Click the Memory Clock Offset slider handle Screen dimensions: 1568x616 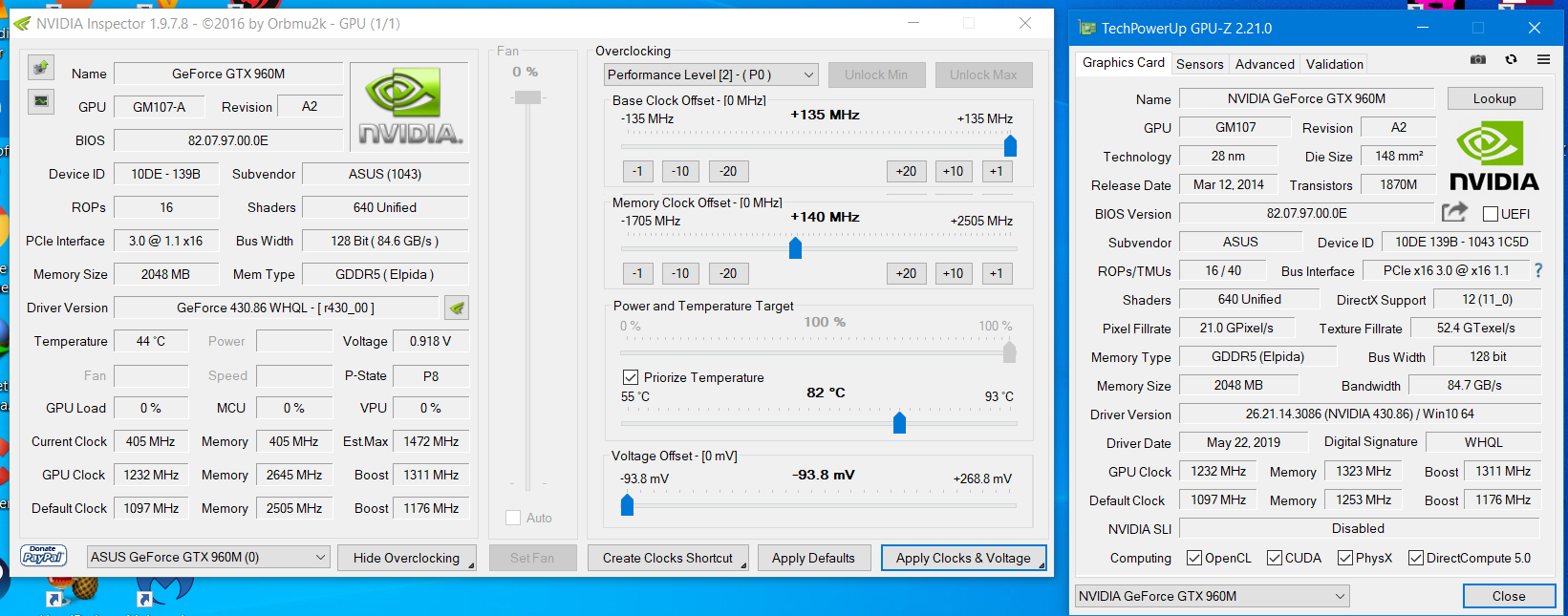[795, 247]
